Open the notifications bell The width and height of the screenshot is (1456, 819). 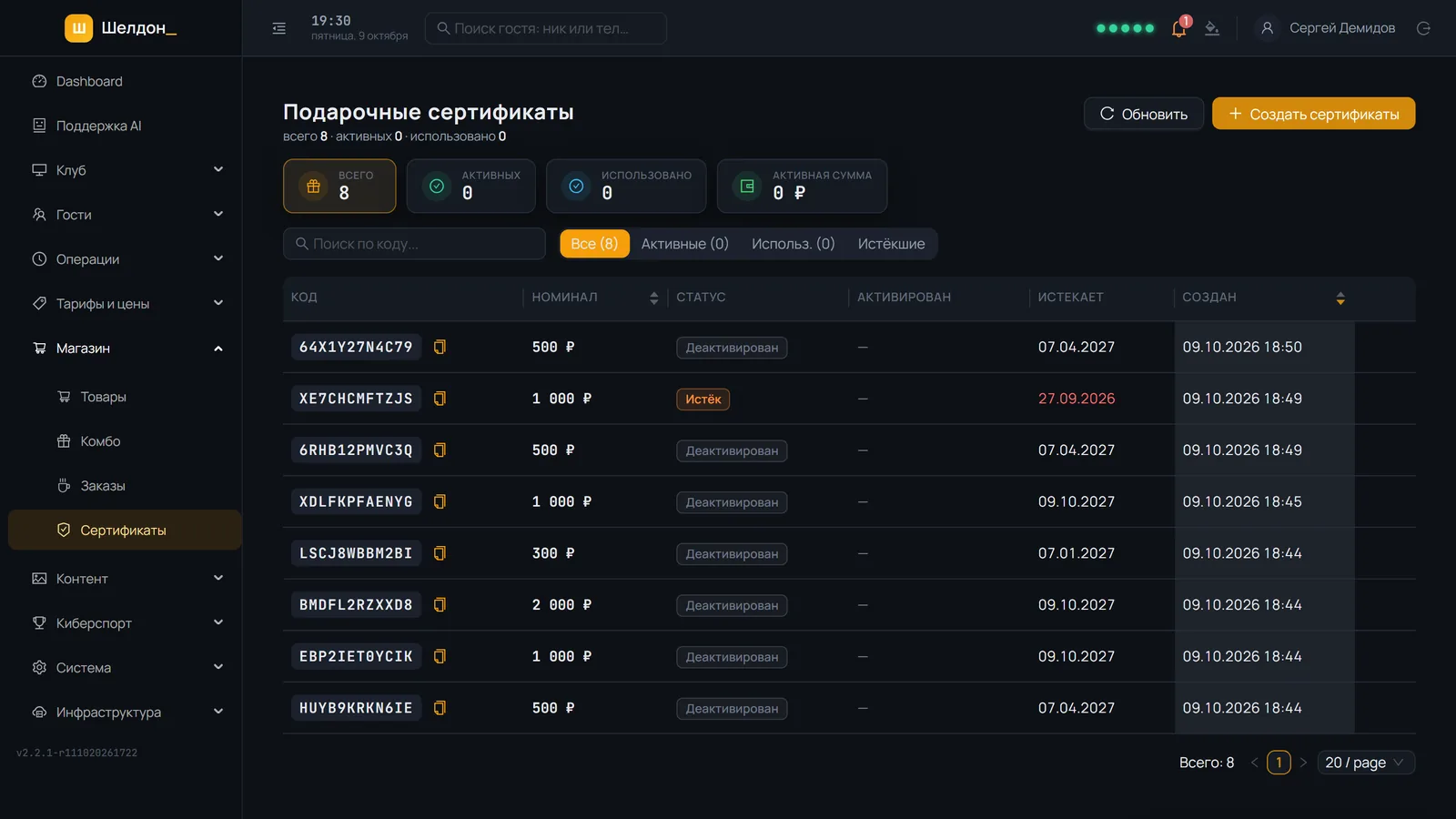1179,28
